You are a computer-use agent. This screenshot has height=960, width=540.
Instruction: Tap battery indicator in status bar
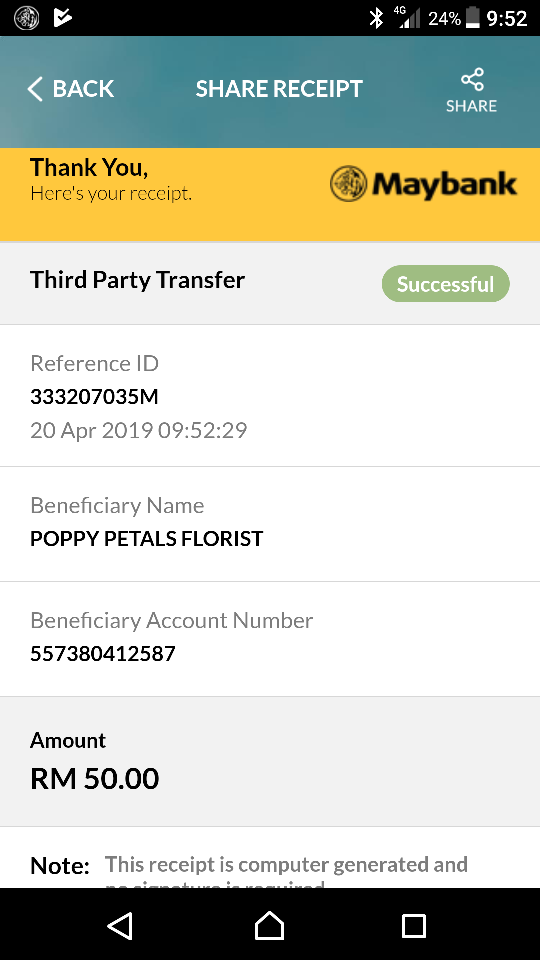coord(472,18)
